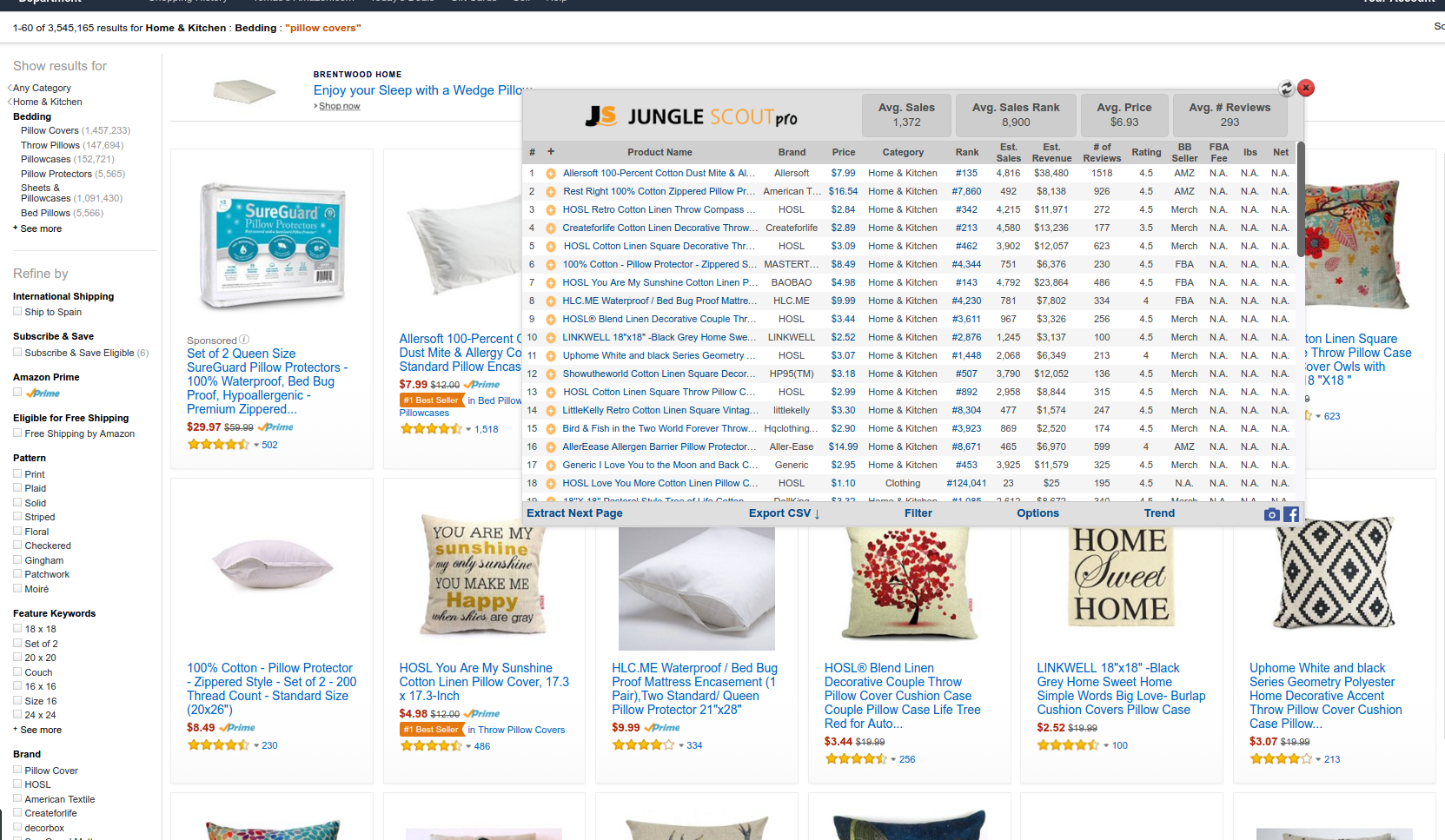Click the Jungle Scout refresh icon
The height and width of the screenshot is (840, 1445).
coord(1286,88)
